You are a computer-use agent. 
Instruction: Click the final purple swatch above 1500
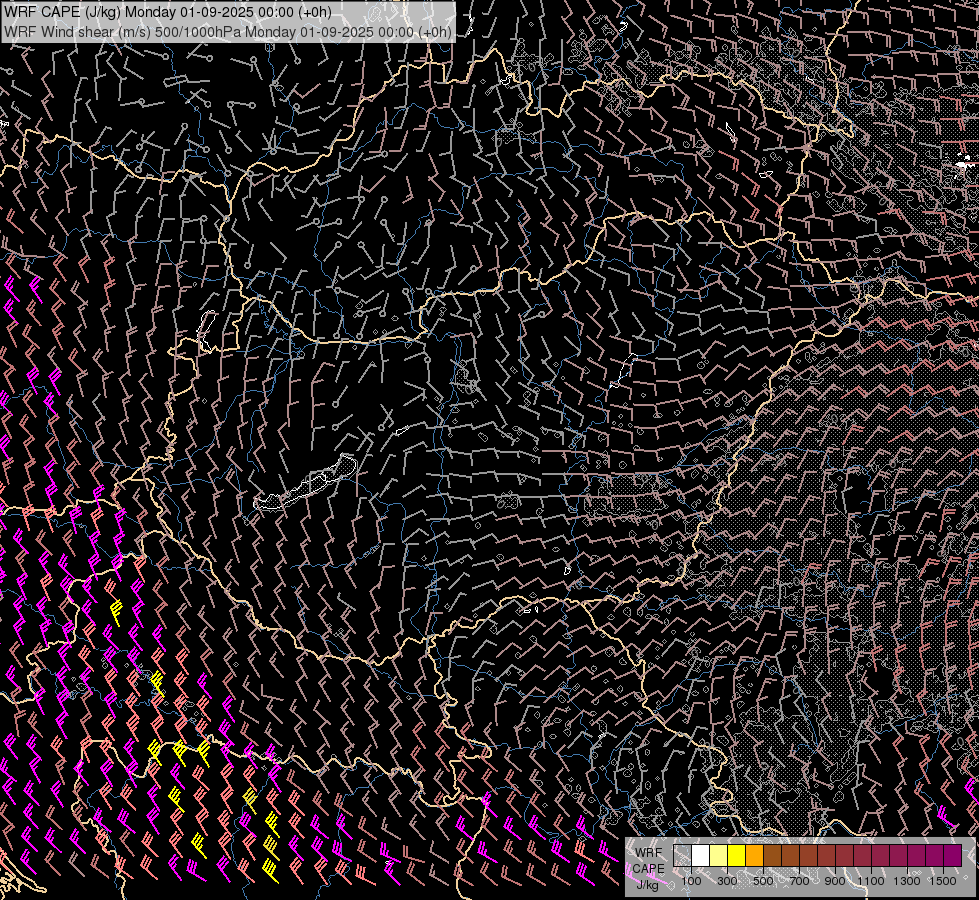point(953,856)
